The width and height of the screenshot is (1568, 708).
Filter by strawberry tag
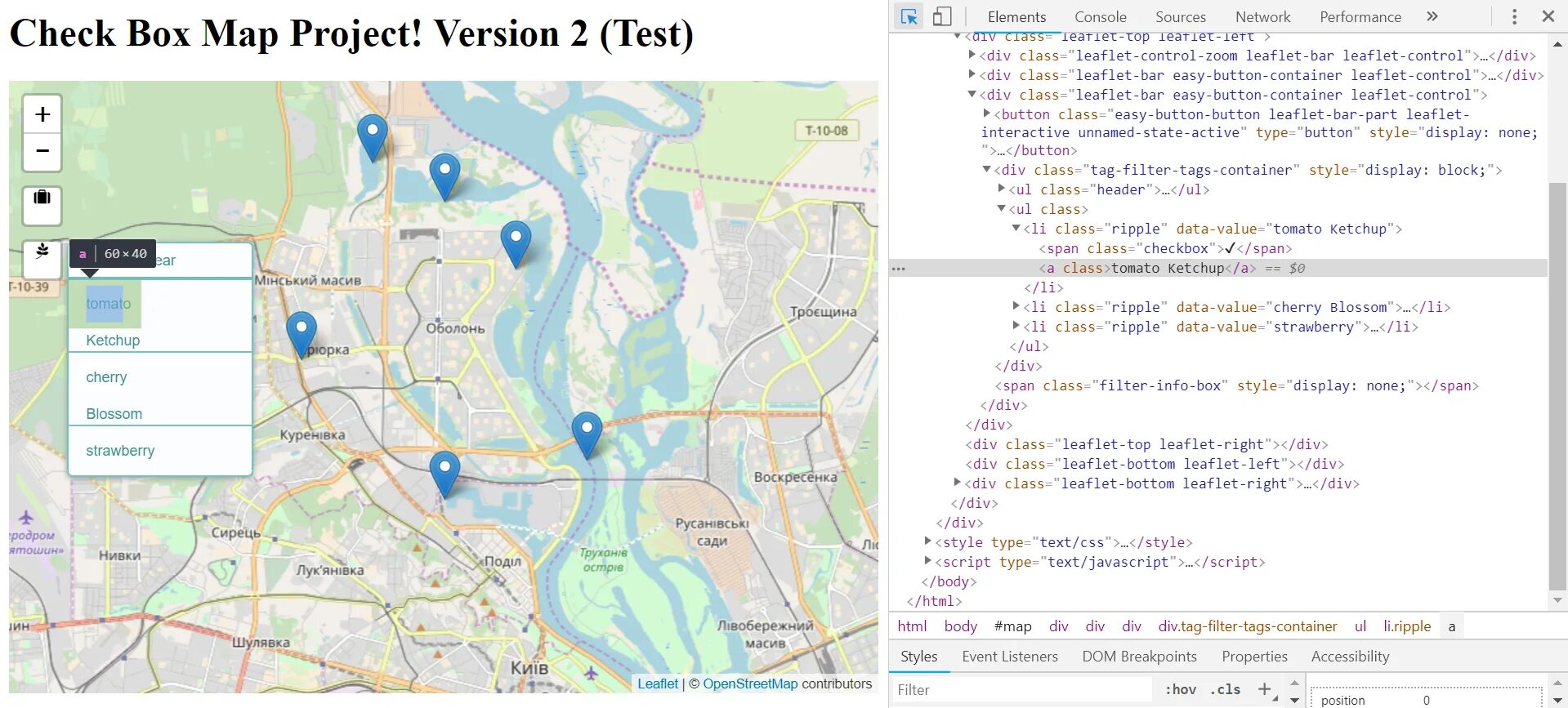160,451
